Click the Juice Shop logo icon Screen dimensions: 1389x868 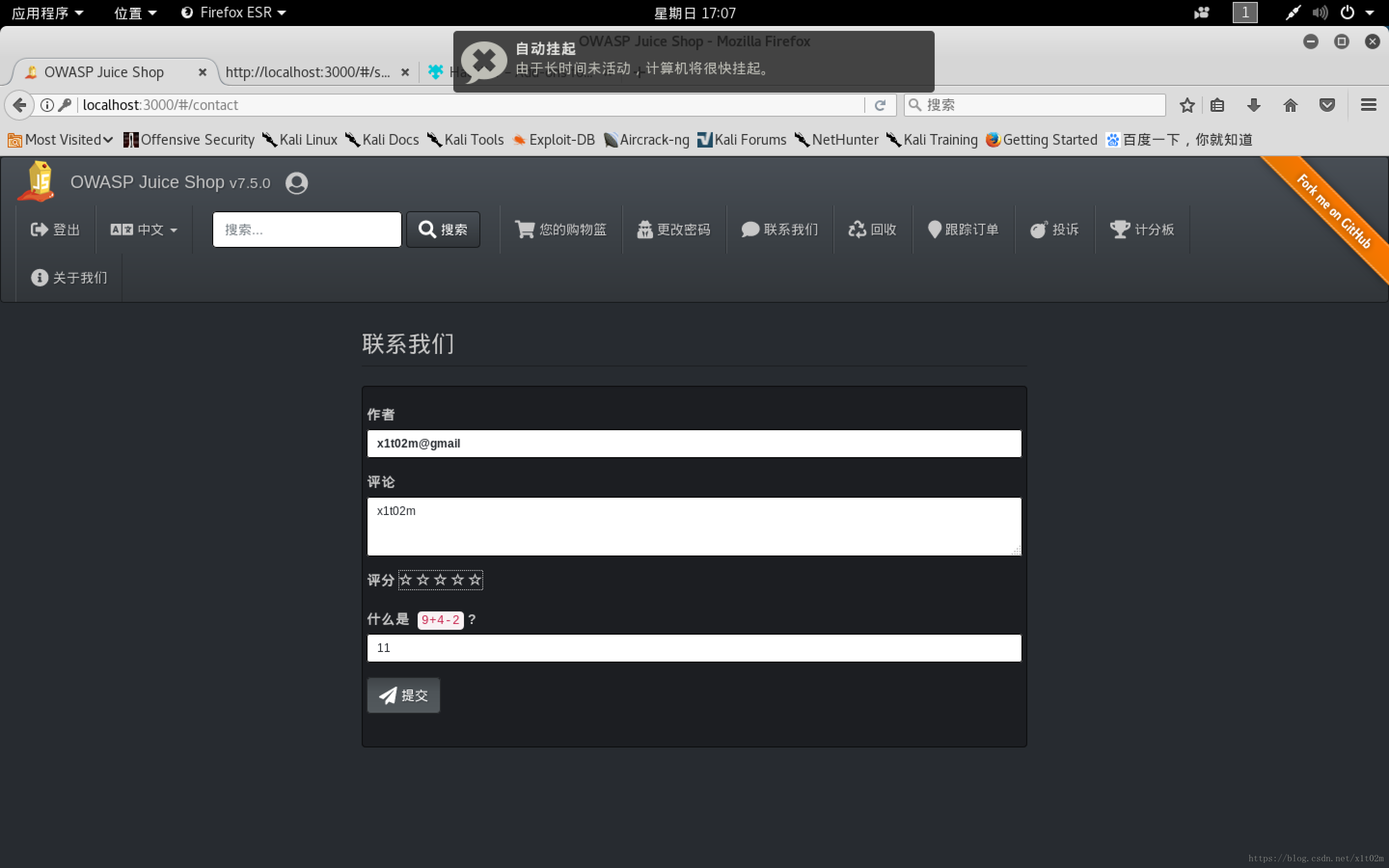click(x=37, y=181)
